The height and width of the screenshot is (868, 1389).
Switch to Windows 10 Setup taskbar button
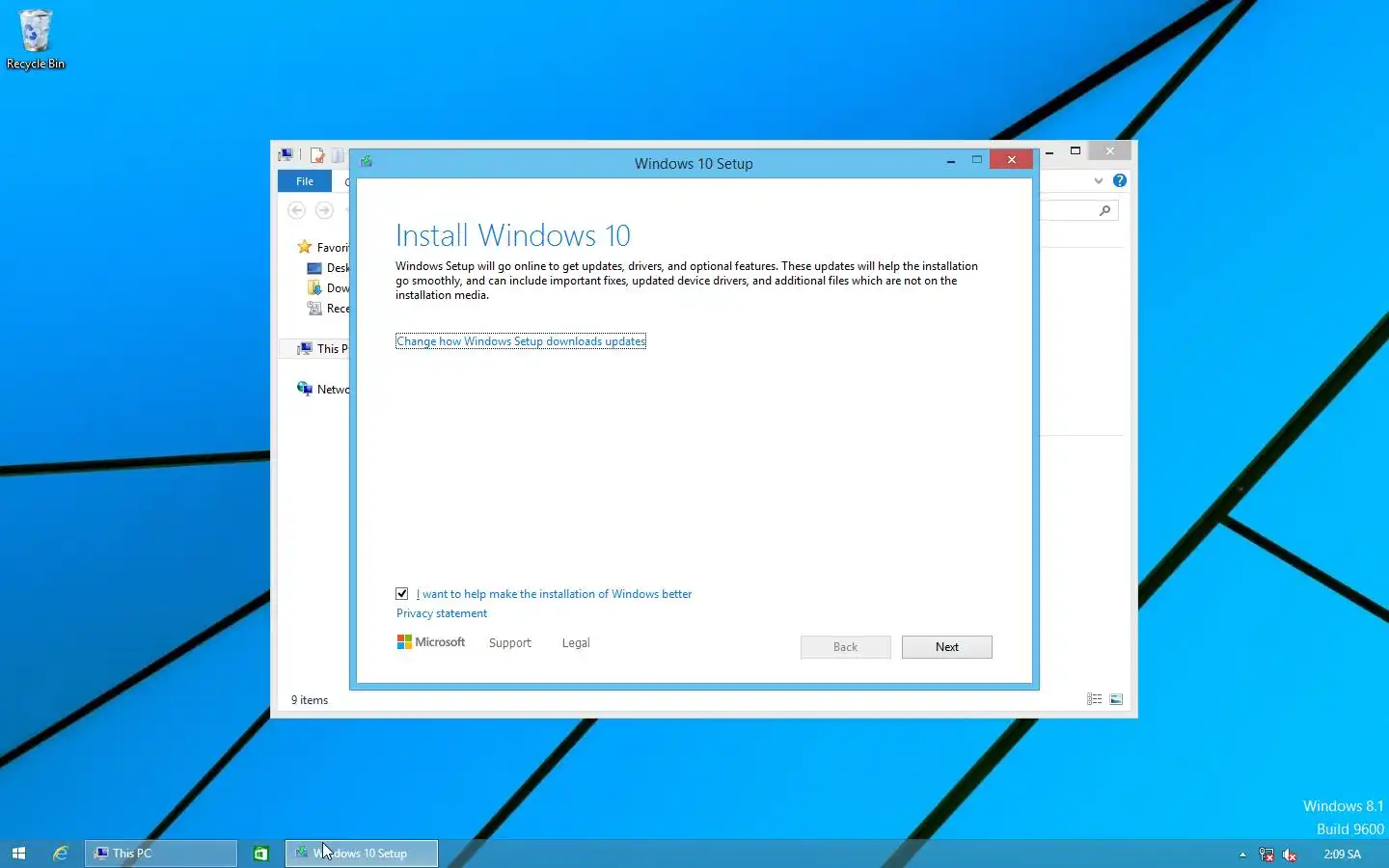point(362,854)
